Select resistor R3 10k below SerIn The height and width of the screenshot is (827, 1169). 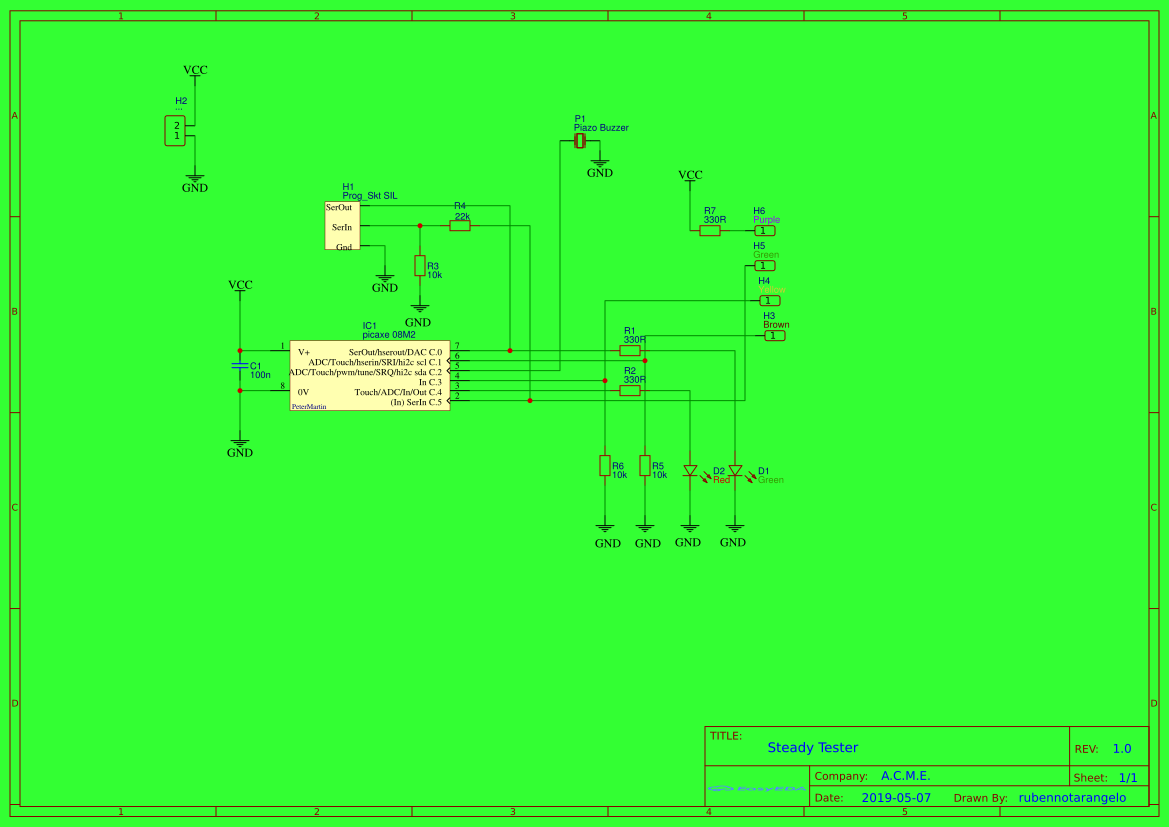[x=420, y=265]
